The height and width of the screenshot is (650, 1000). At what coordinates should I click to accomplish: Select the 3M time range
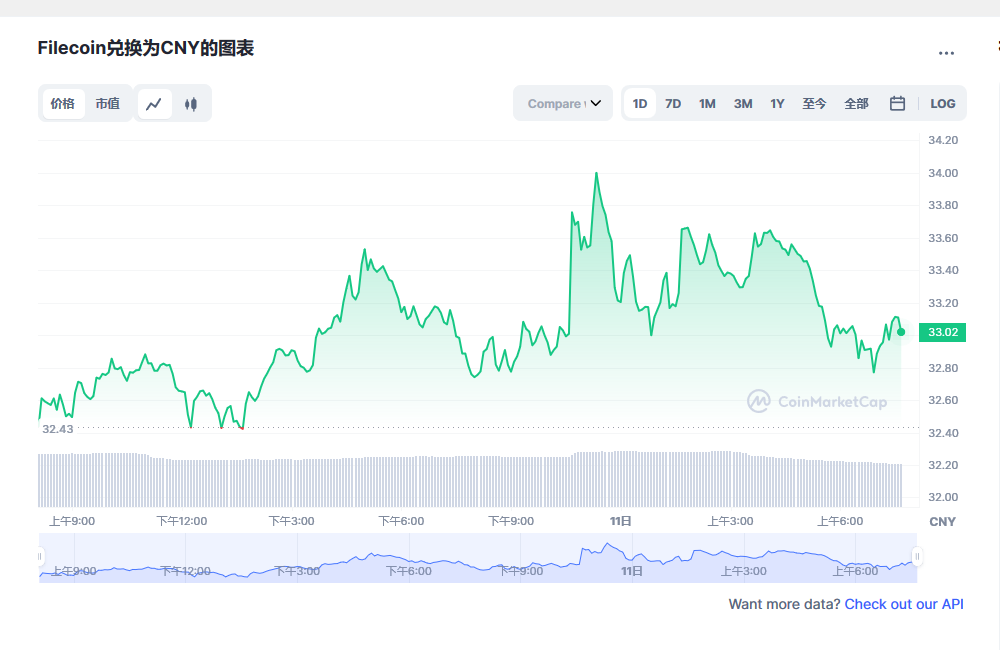click(743, 103)
